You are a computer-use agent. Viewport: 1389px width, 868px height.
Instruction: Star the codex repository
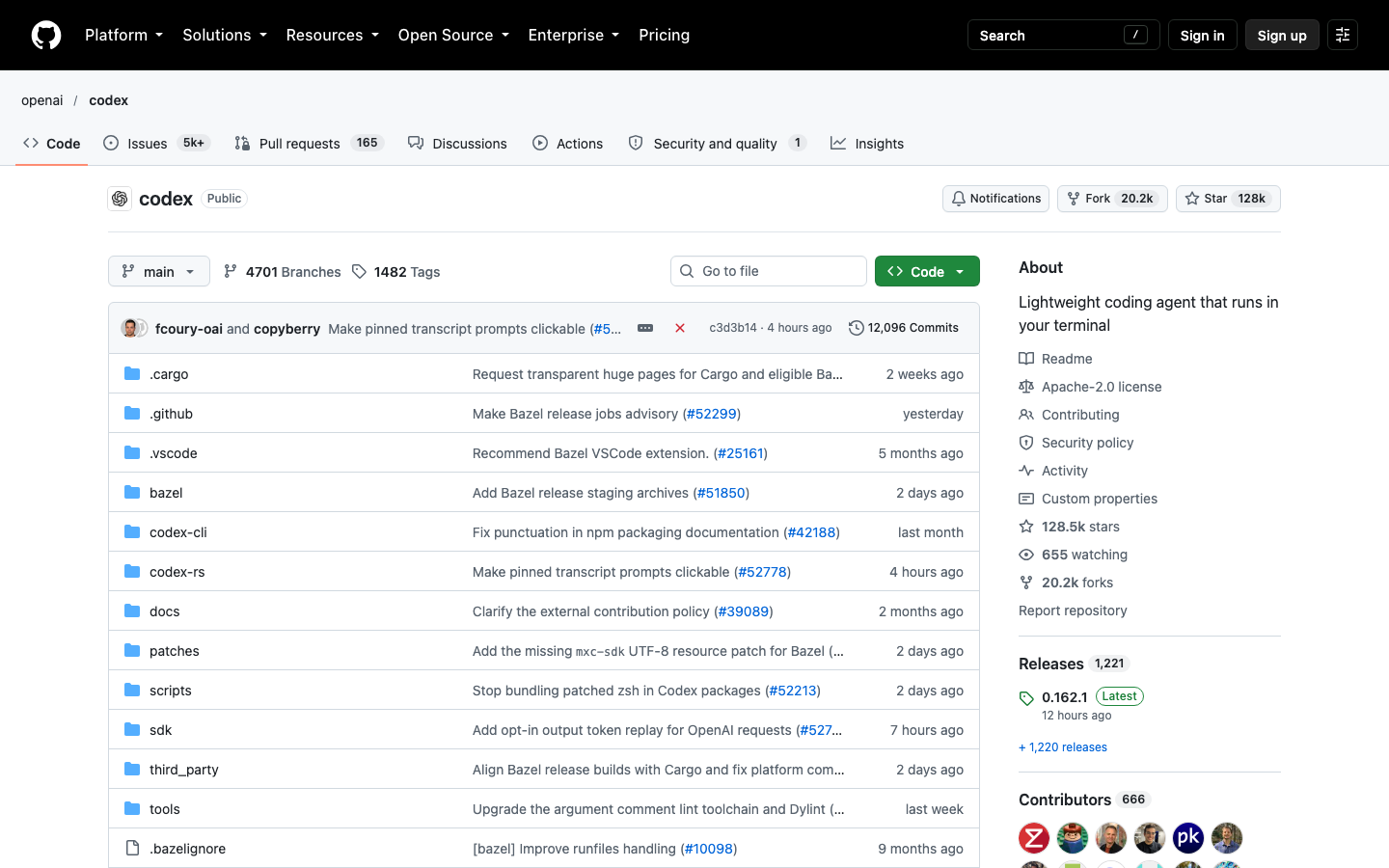click(1228, 199)
